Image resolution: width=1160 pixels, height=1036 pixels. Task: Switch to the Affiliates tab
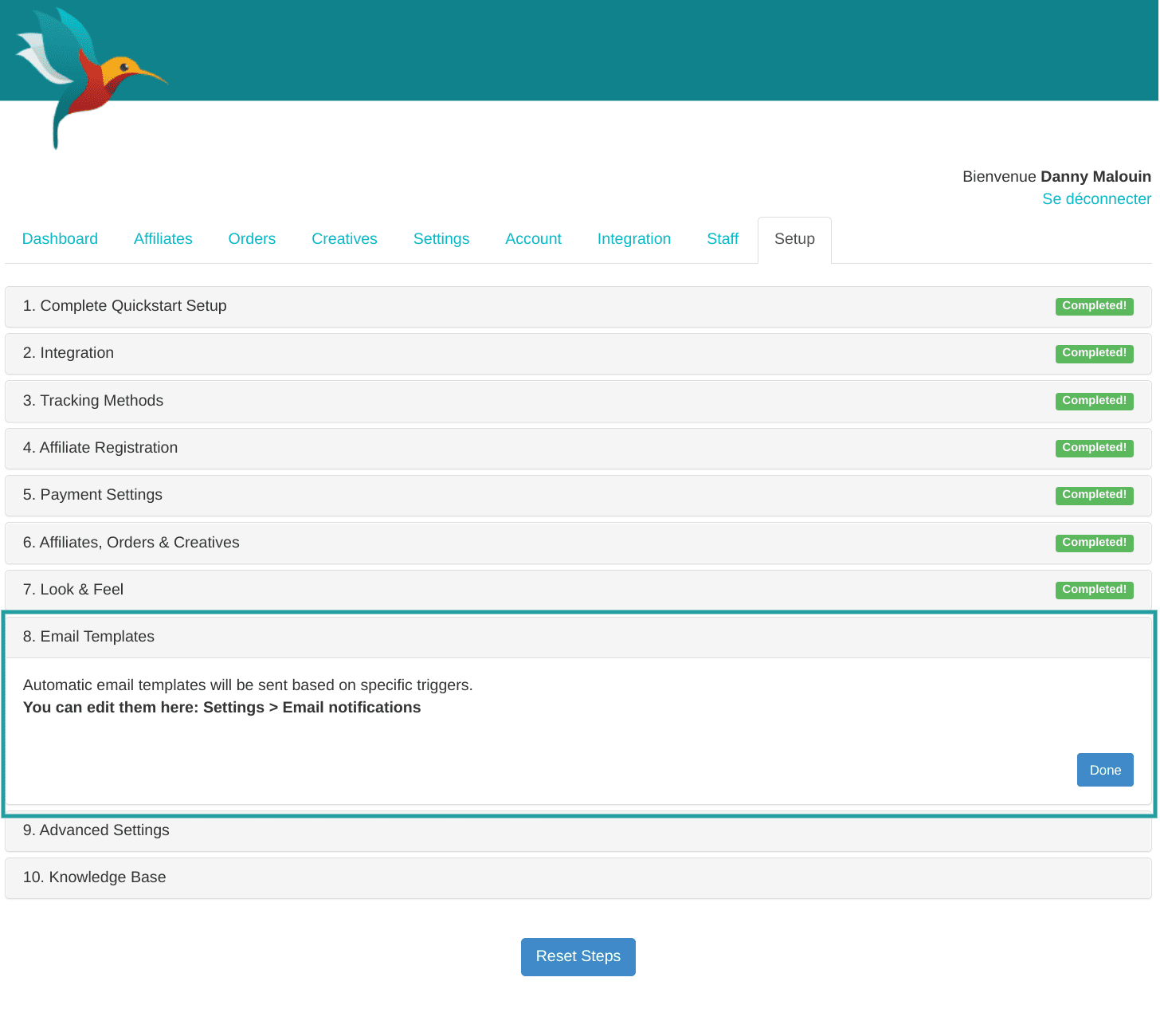(x=163, y=239)
